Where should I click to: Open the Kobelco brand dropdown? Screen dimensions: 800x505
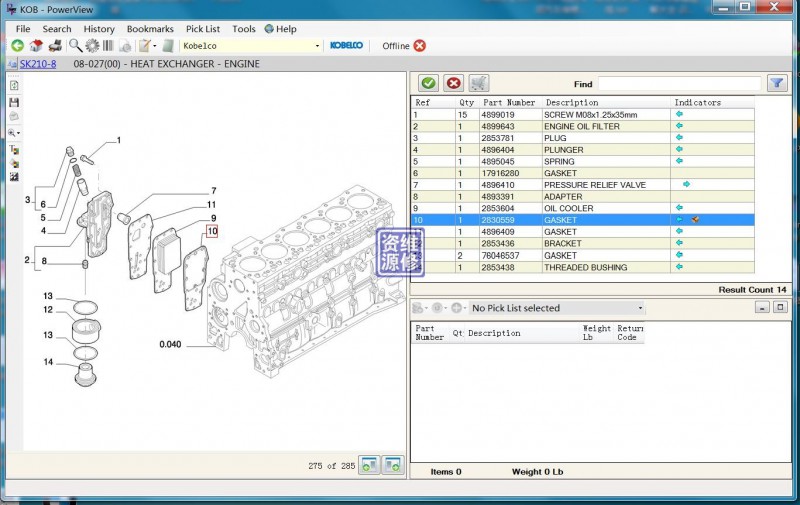[317, 46]
